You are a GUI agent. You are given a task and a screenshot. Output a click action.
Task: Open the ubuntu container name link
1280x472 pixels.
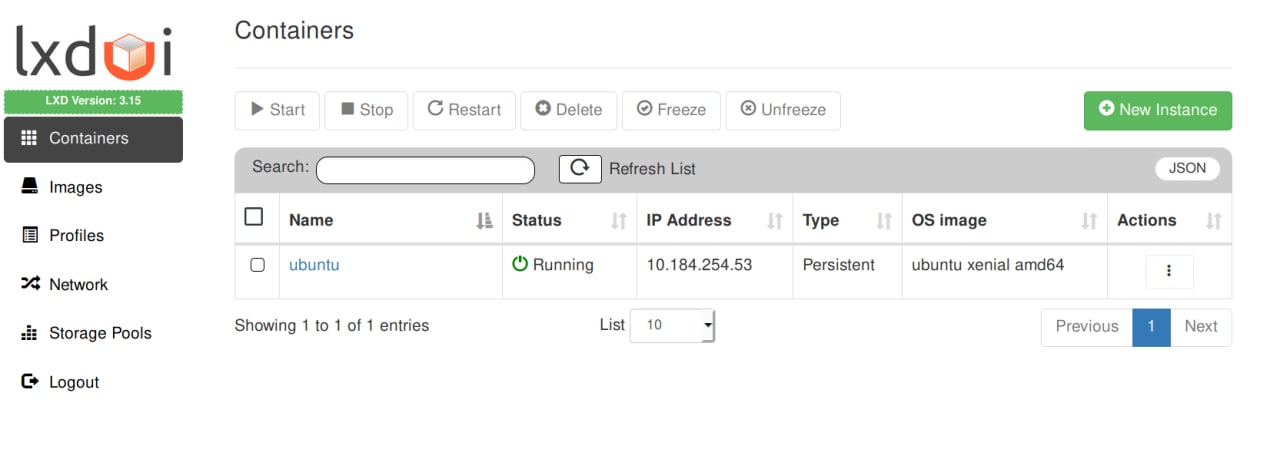[x=314, y=265]
